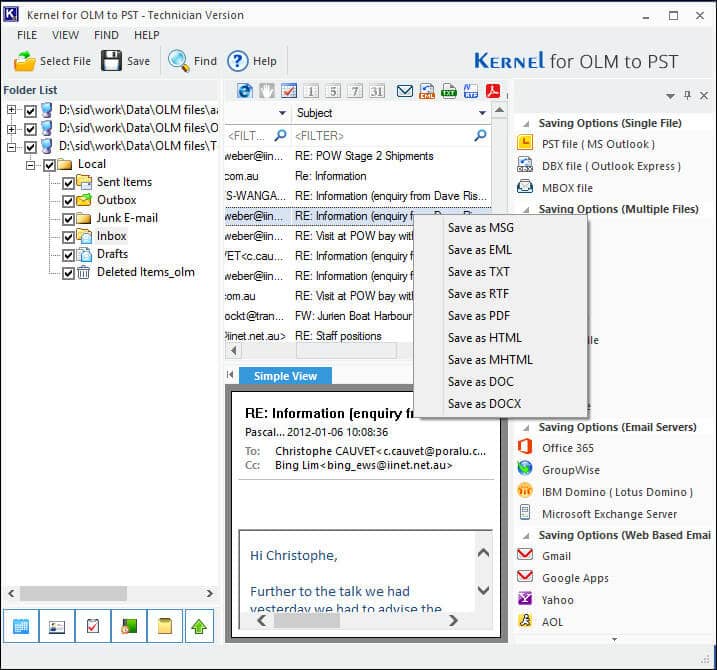717x670 pixels.
Task: Open the tasks checklist icon at the bottom left
Action: pos(93,626)
